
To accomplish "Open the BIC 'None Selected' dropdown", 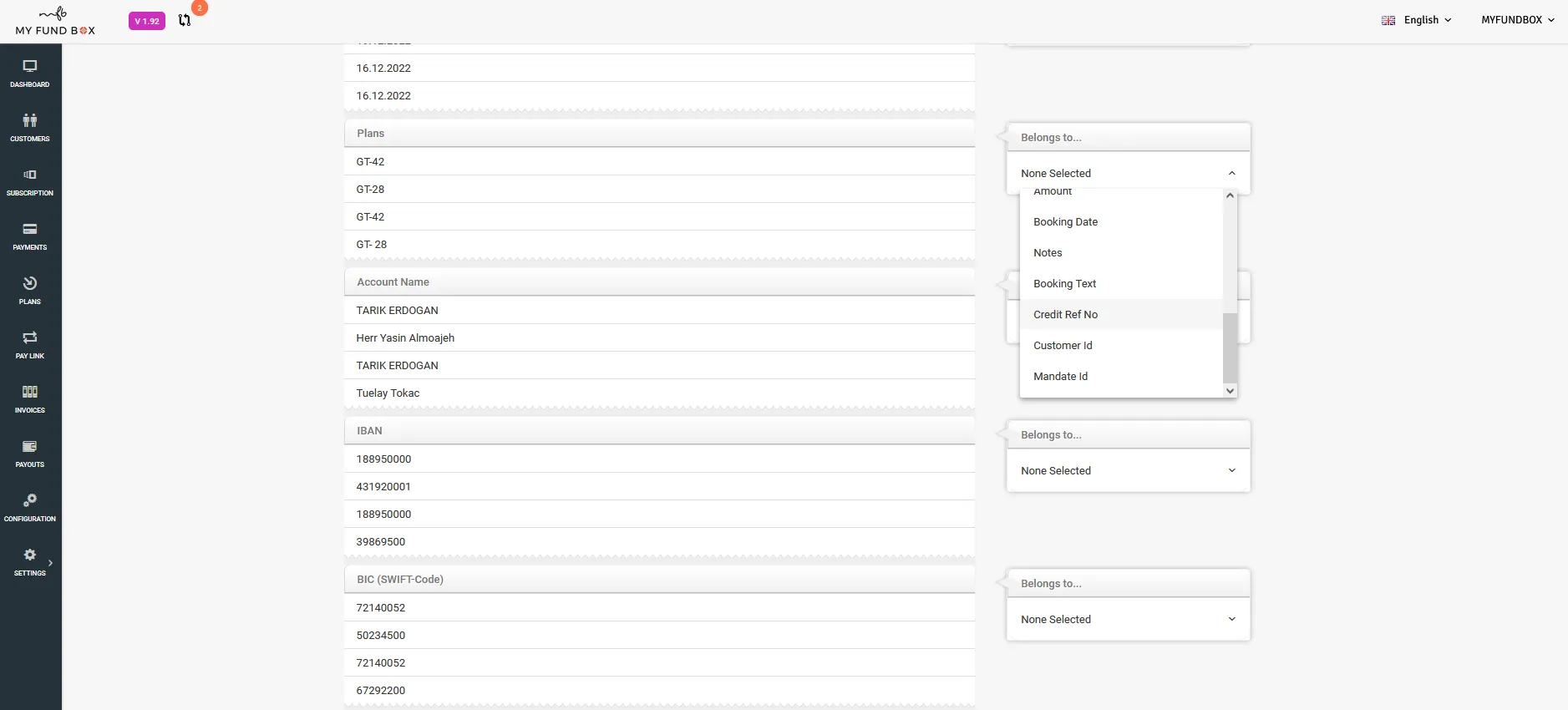I will coord(1129,619).
